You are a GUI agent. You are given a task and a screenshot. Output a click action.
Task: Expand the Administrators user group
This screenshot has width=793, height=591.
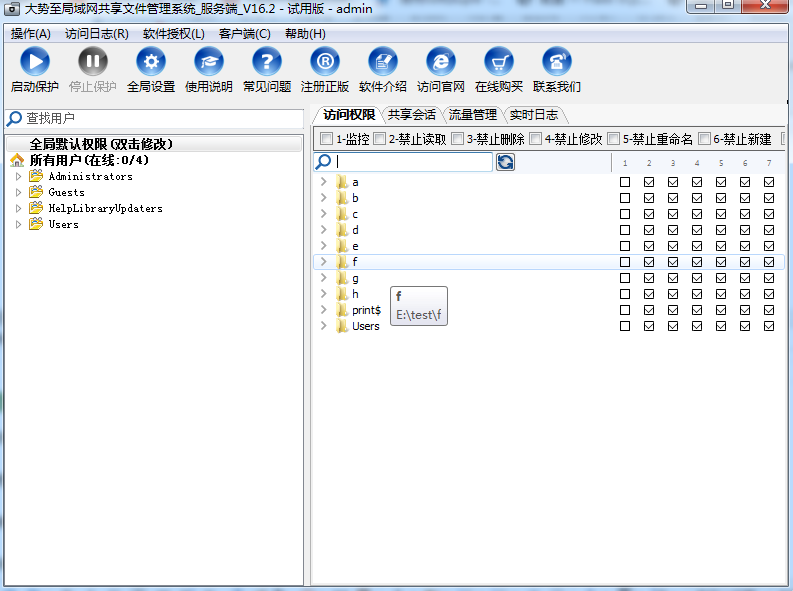pyautogui.click(x=19, y=177)
